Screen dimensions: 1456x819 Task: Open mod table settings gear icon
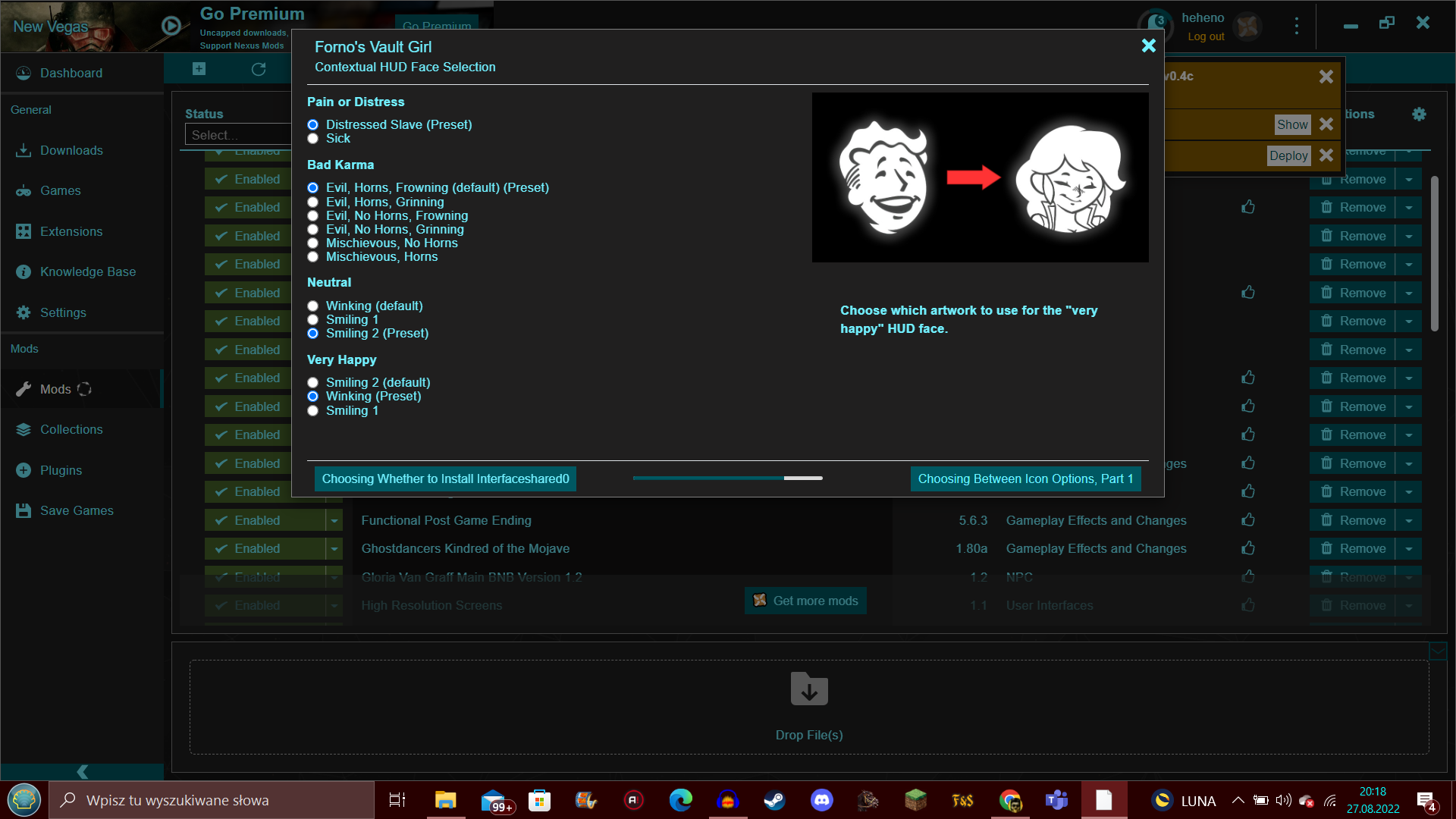coord(1419,114)
